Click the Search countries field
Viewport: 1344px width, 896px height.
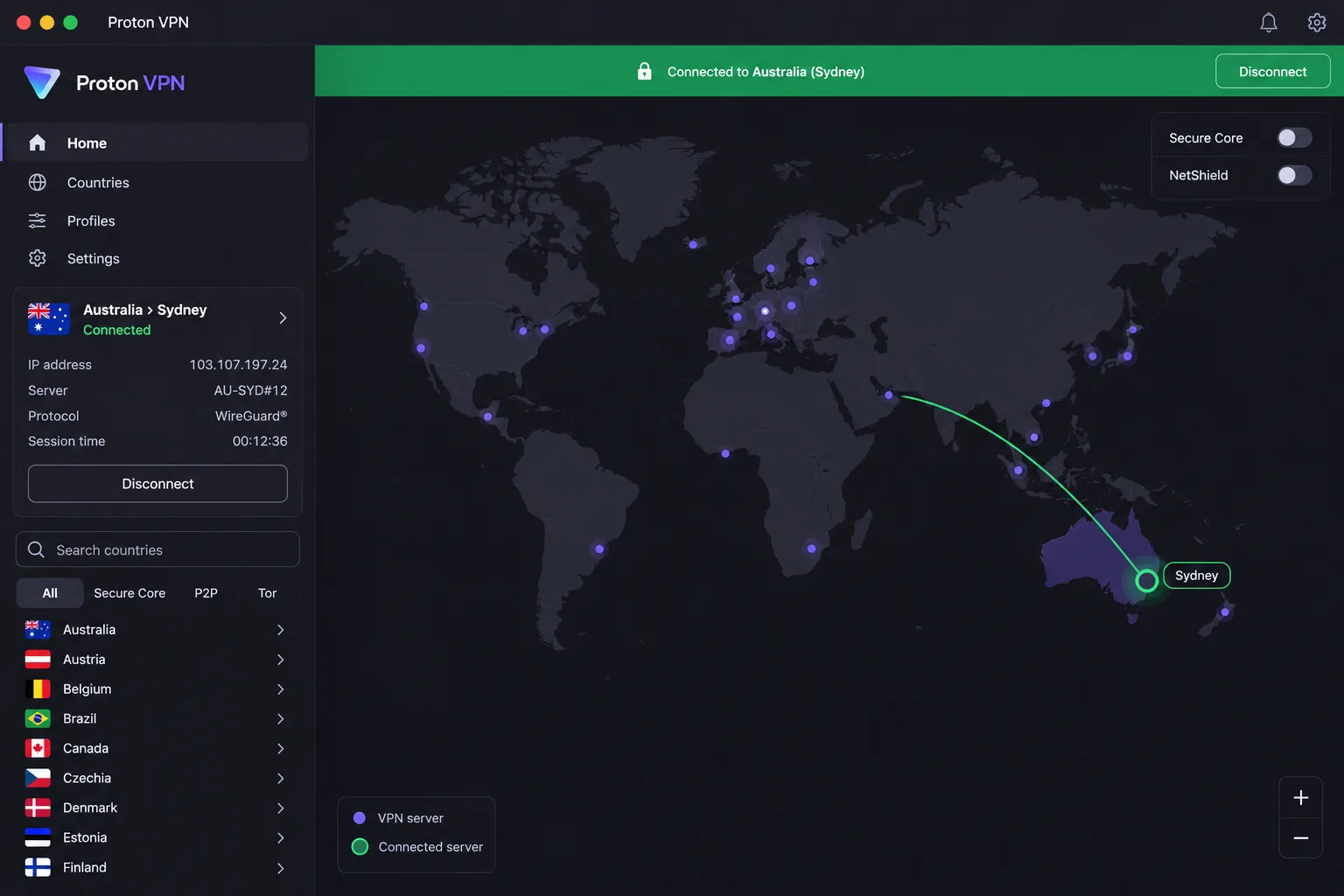[157, 549]
